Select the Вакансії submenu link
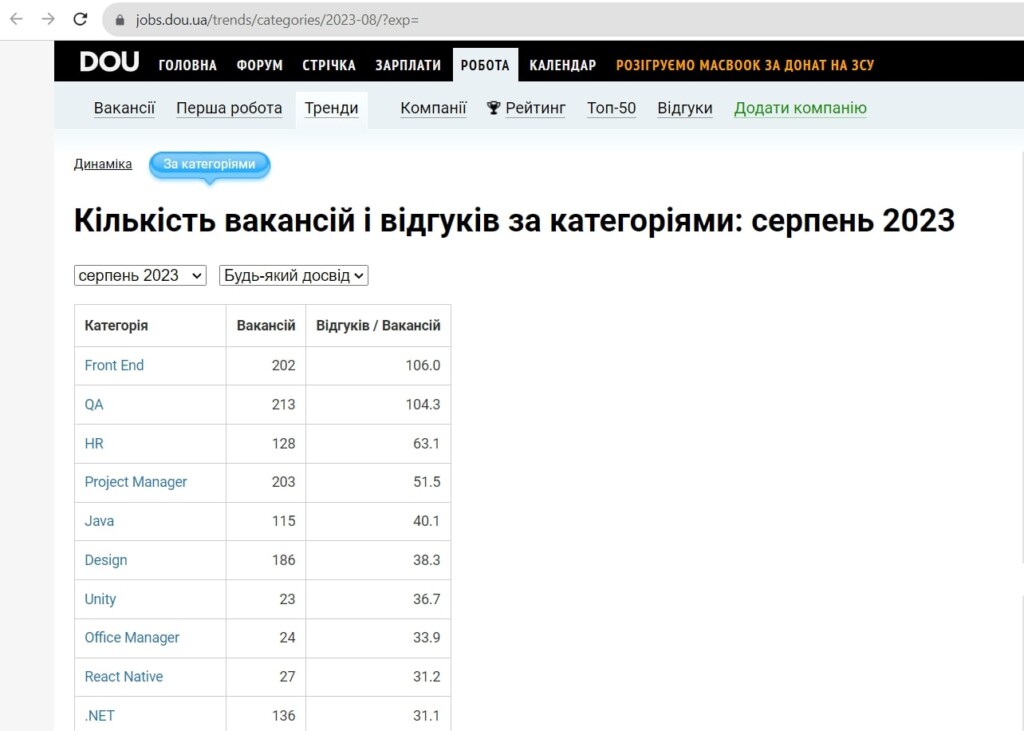The width and height of the screenshot is (1024, 731). click(x=124, y=108)
